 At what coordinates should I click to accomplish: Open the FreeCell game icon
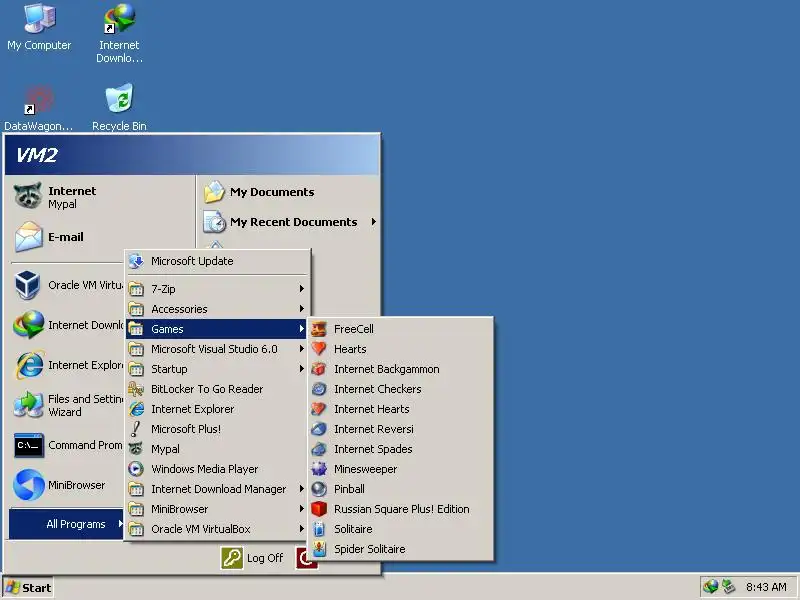[x=319, y=329]
